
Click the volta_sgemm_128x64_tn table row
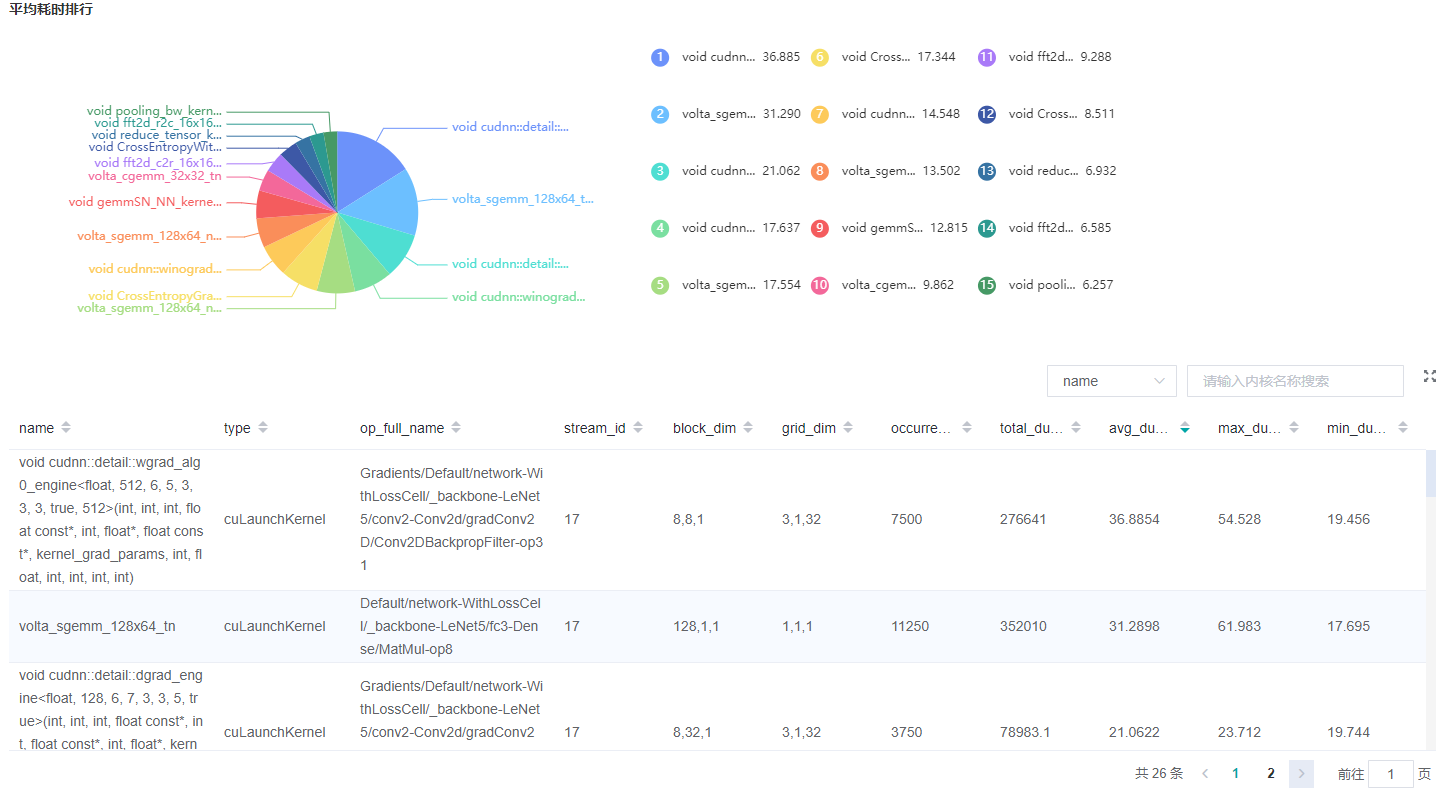coord(97,626)
